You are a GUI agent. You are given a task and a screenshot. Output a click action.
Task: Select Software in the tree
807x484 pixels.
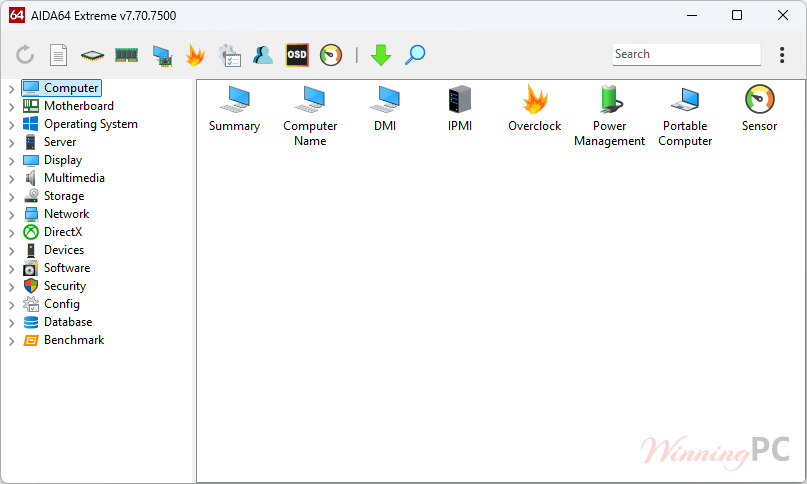click(x=57, y=268)
